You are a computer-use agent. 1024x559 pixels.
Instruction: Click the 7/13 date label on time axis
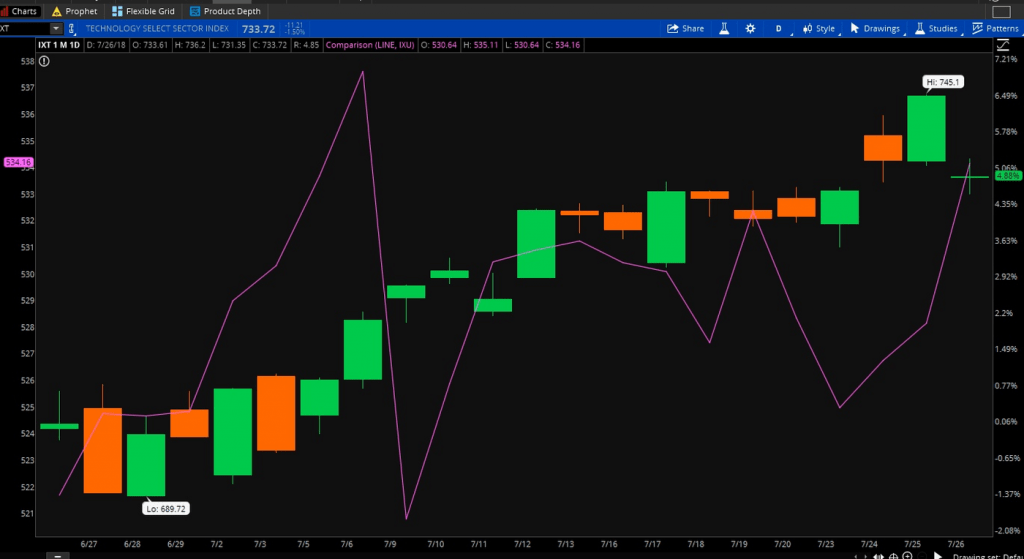[x=566, y=544]
